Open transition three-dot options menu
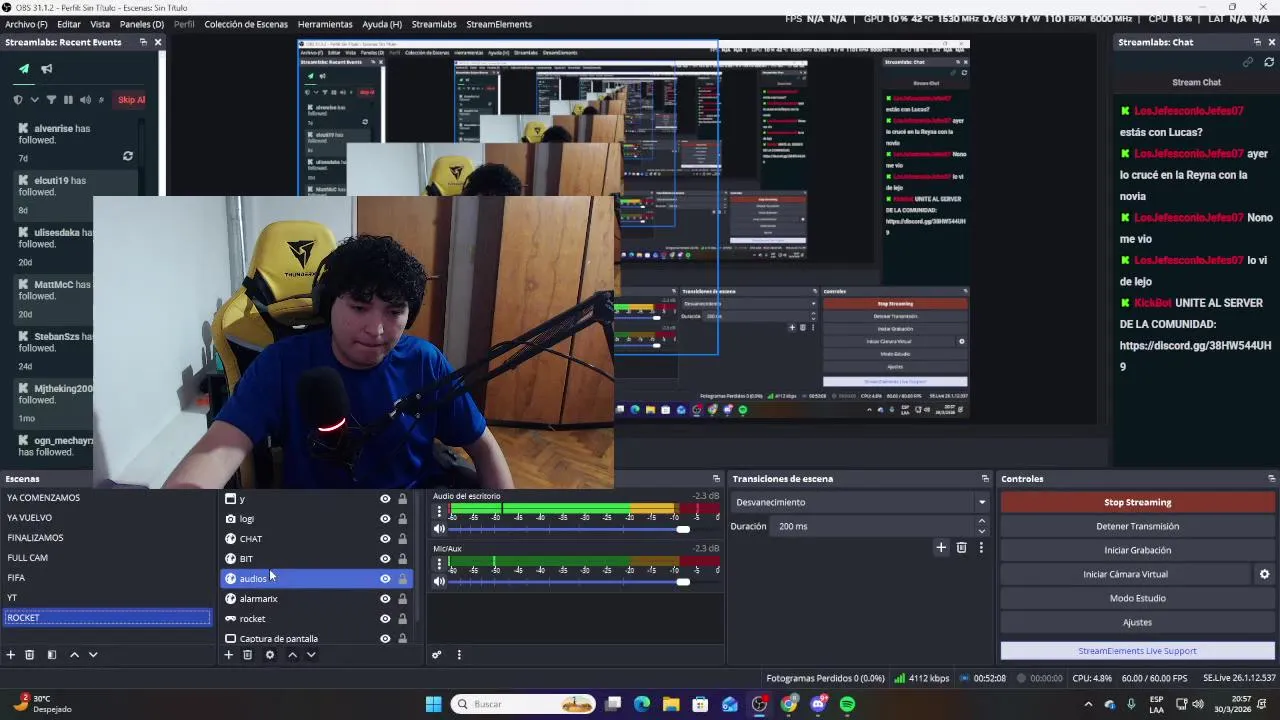This screenshot has width=1280, height=720. pyautogui.click(x=981, y=547)
